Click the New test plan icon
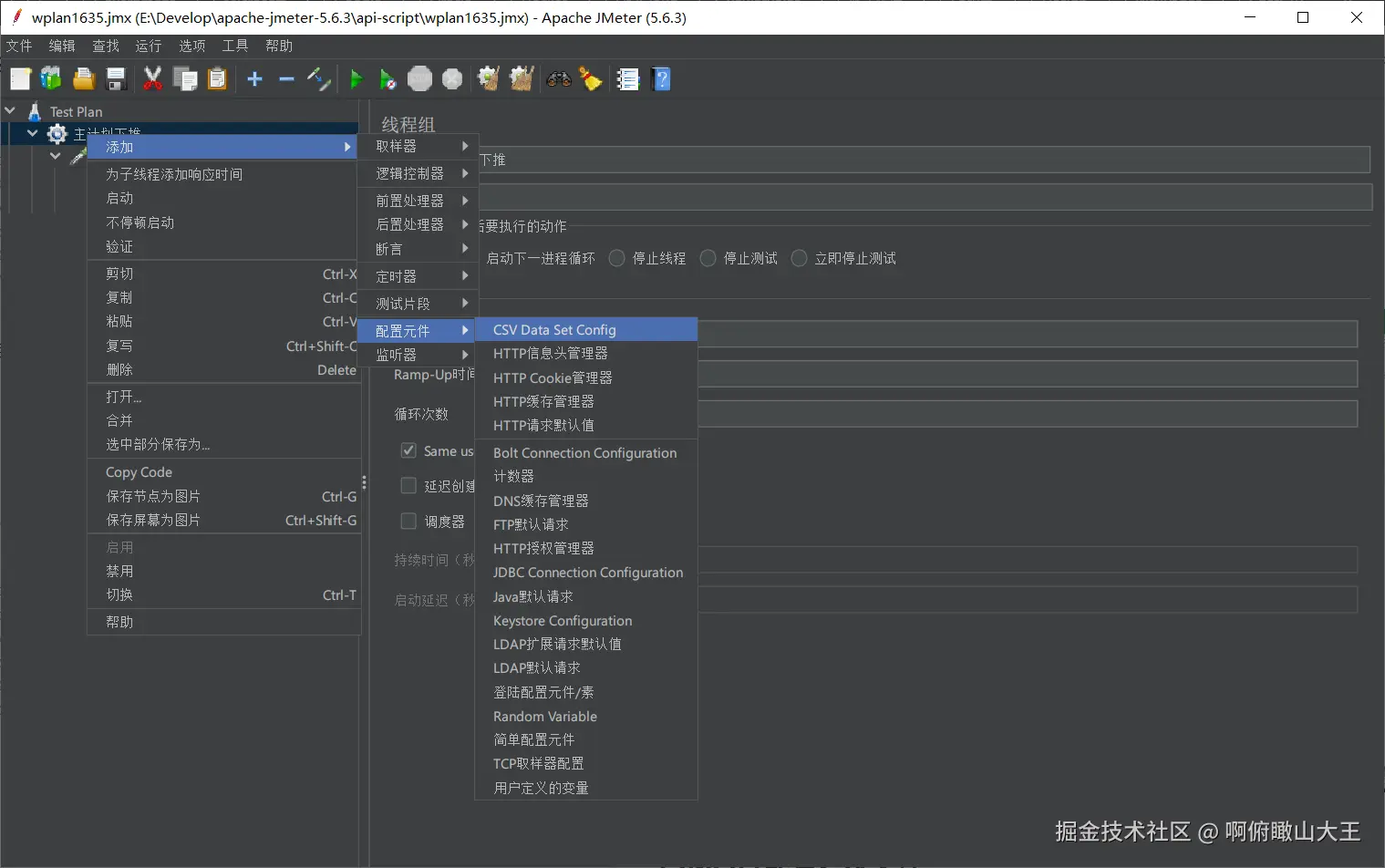The image size is (1385, 868). (20, 79)
